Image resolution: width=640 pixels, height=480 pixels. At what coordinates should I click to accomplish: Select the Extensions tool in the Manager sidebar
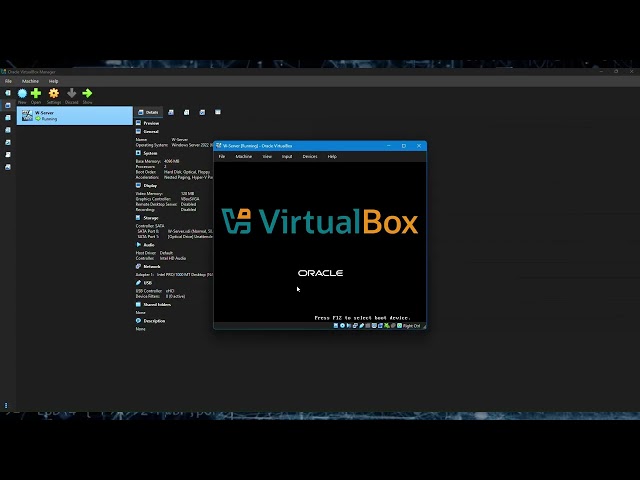[8, 118]
